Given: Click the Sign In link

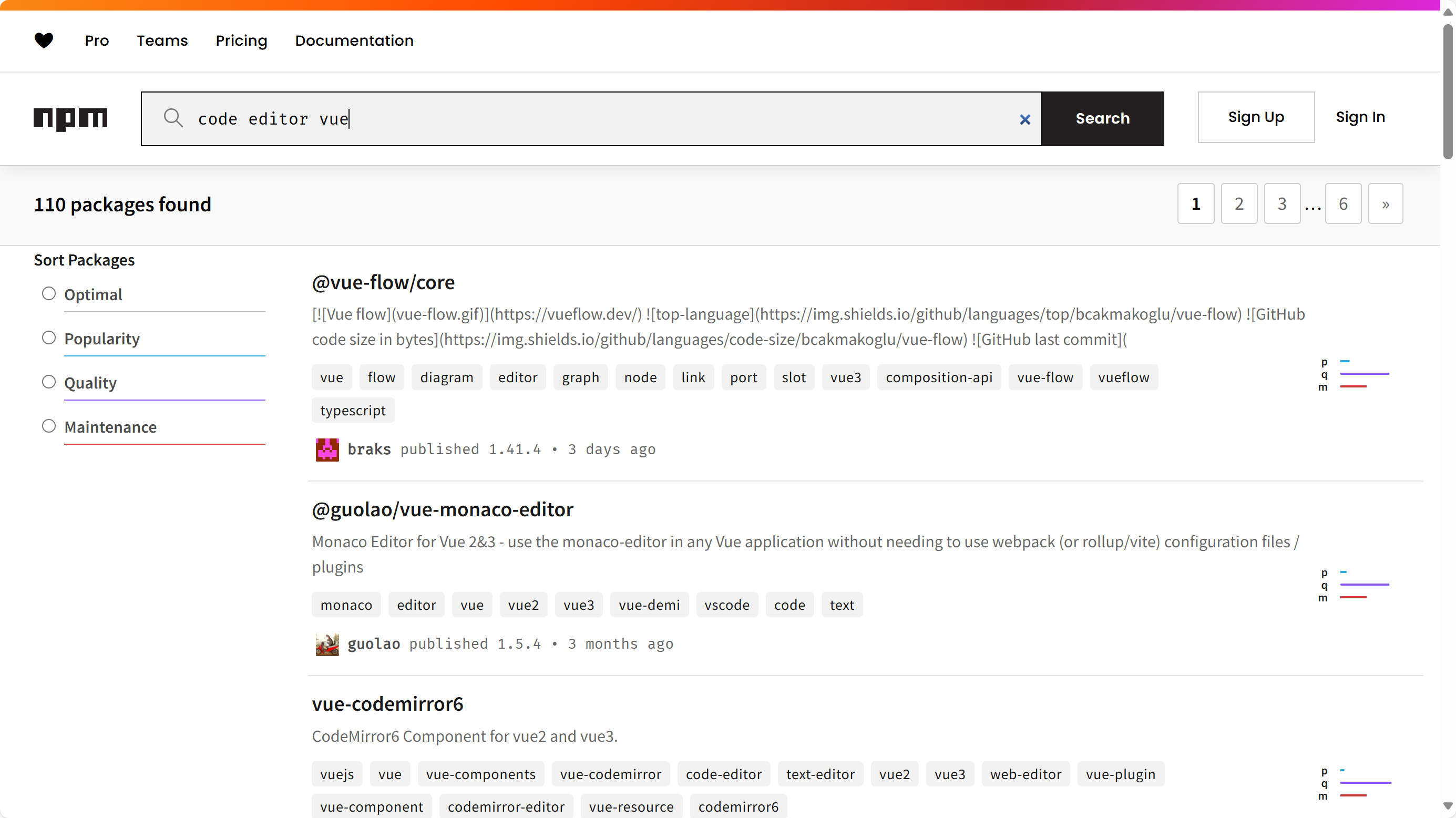Looking at the screenshot, I should pos(1360,117).
